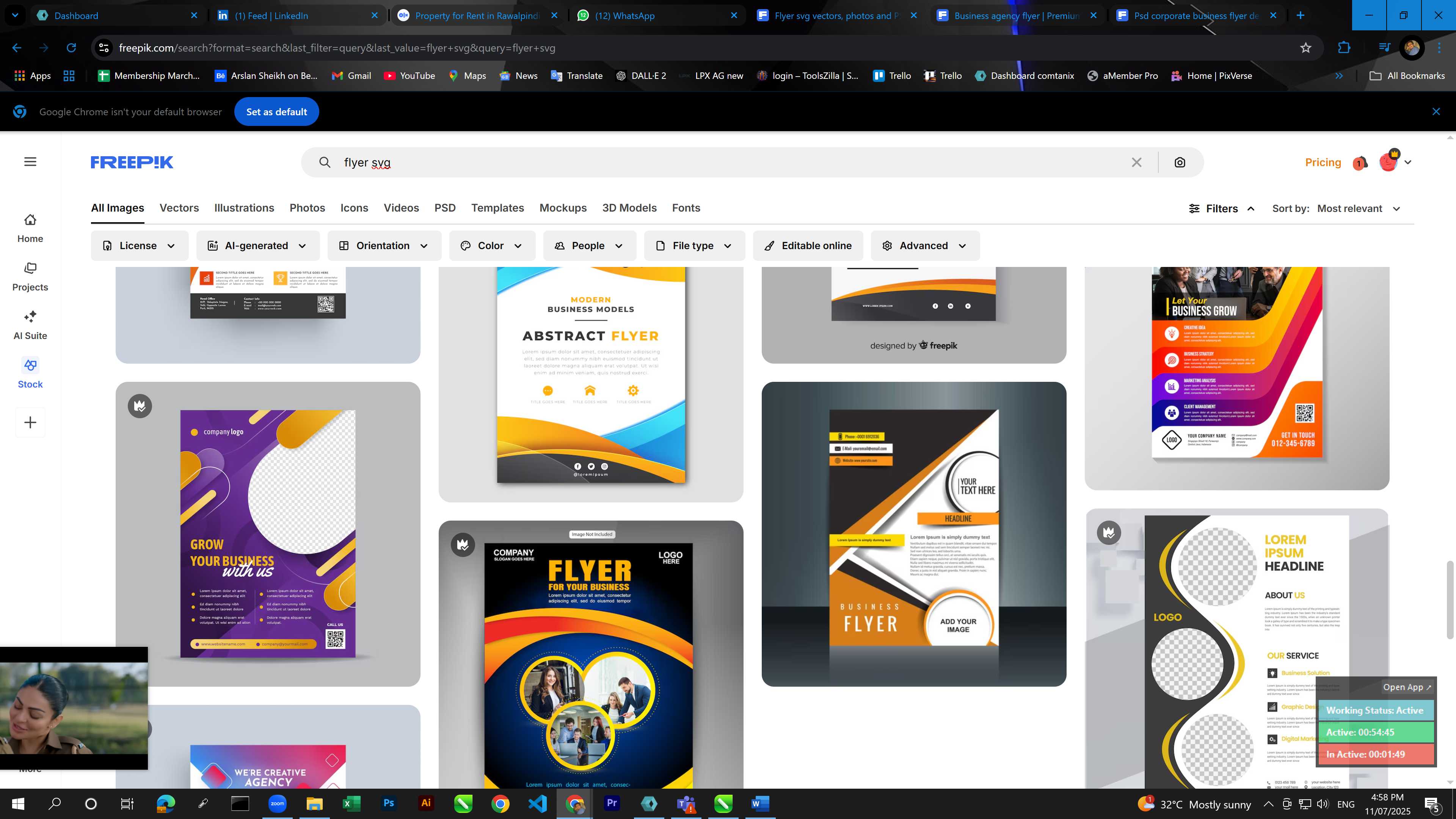The width and height of the screenshot is (1456, 819).
Task: Open AI Suite in the sidebar
Action: [x=30, y=326]
